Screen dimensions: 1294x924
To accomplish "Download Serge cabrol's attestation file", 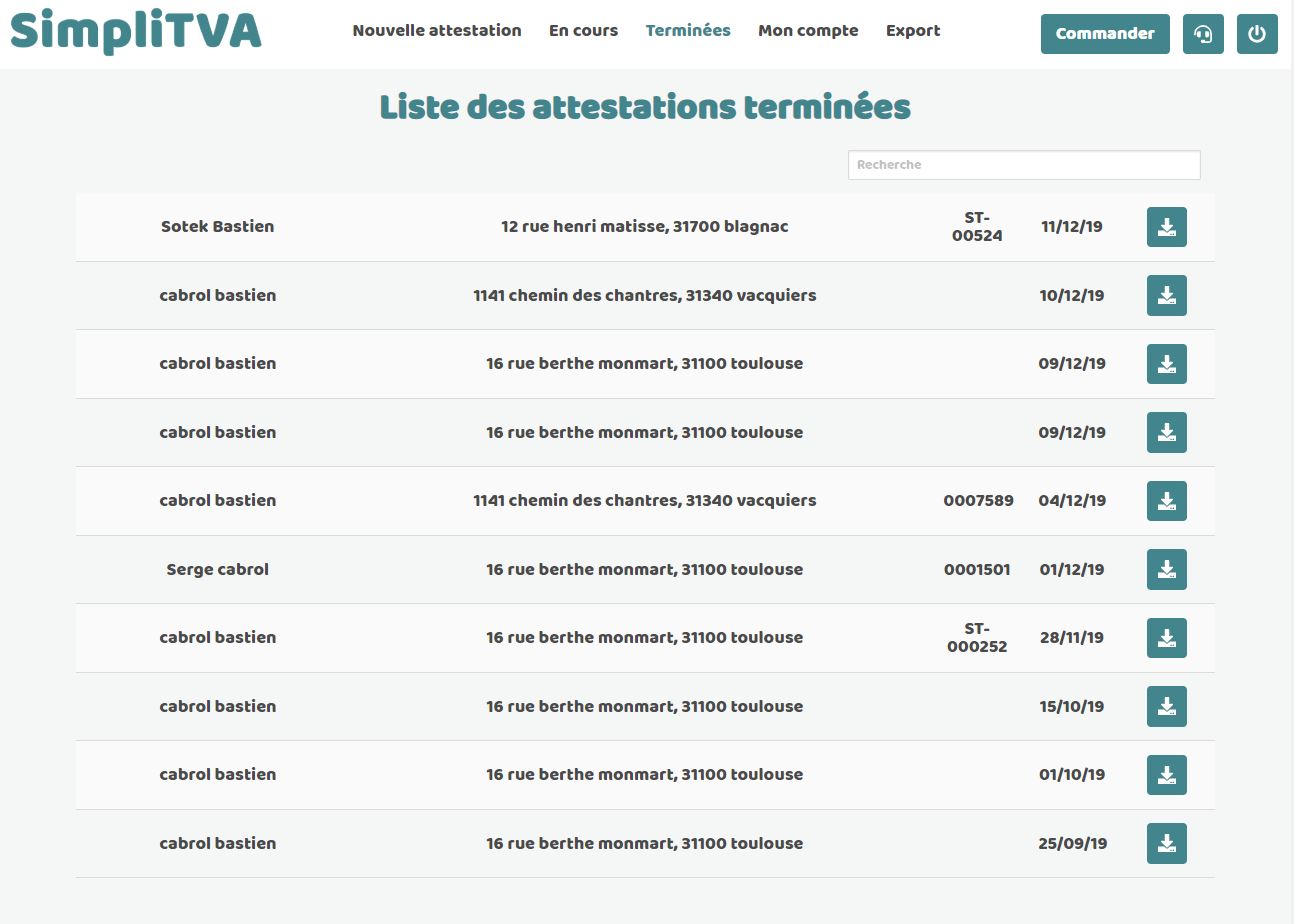I will [x=1166, y=569].
